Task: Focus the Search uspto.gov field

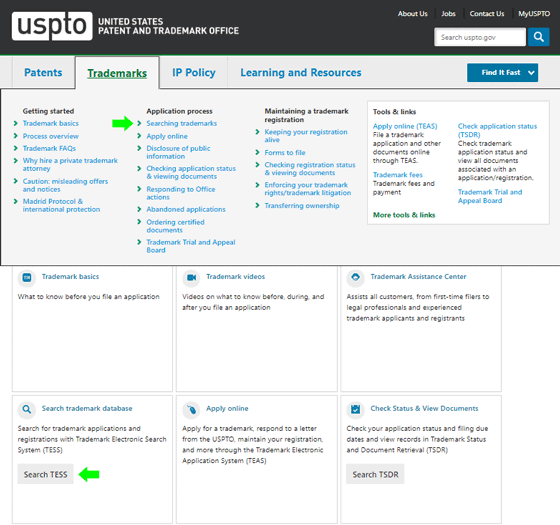Action: click(x=480, y=37)
